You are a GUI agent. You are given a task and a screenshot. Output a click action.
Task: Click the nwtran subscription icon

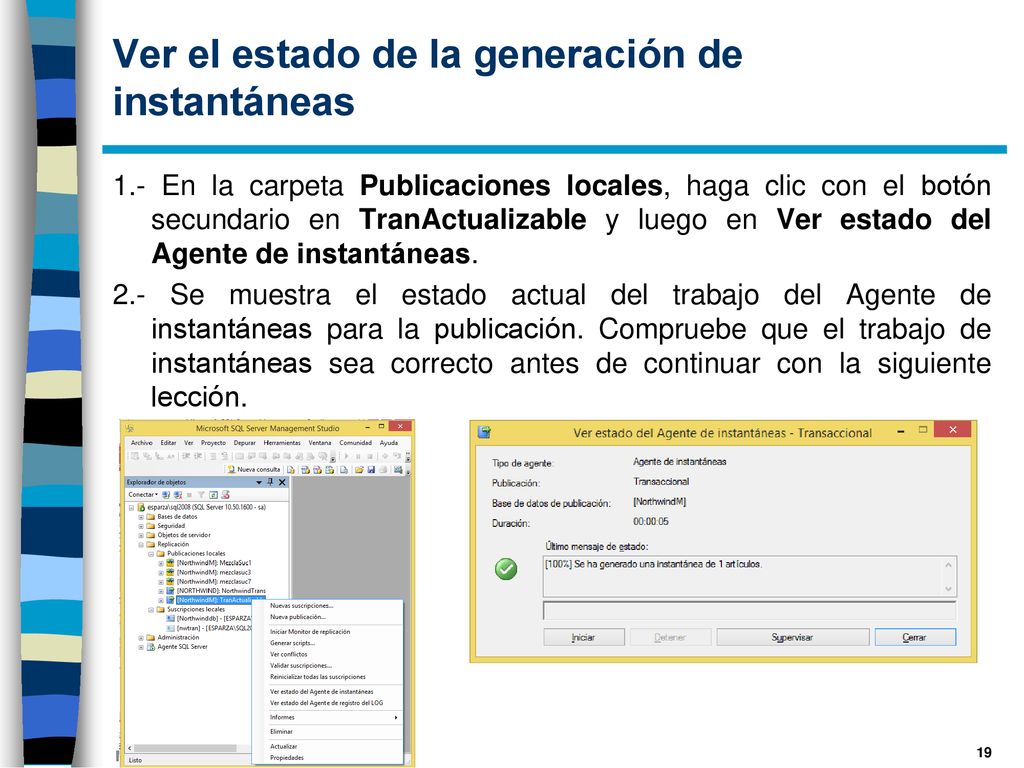[x=170, y=628]
